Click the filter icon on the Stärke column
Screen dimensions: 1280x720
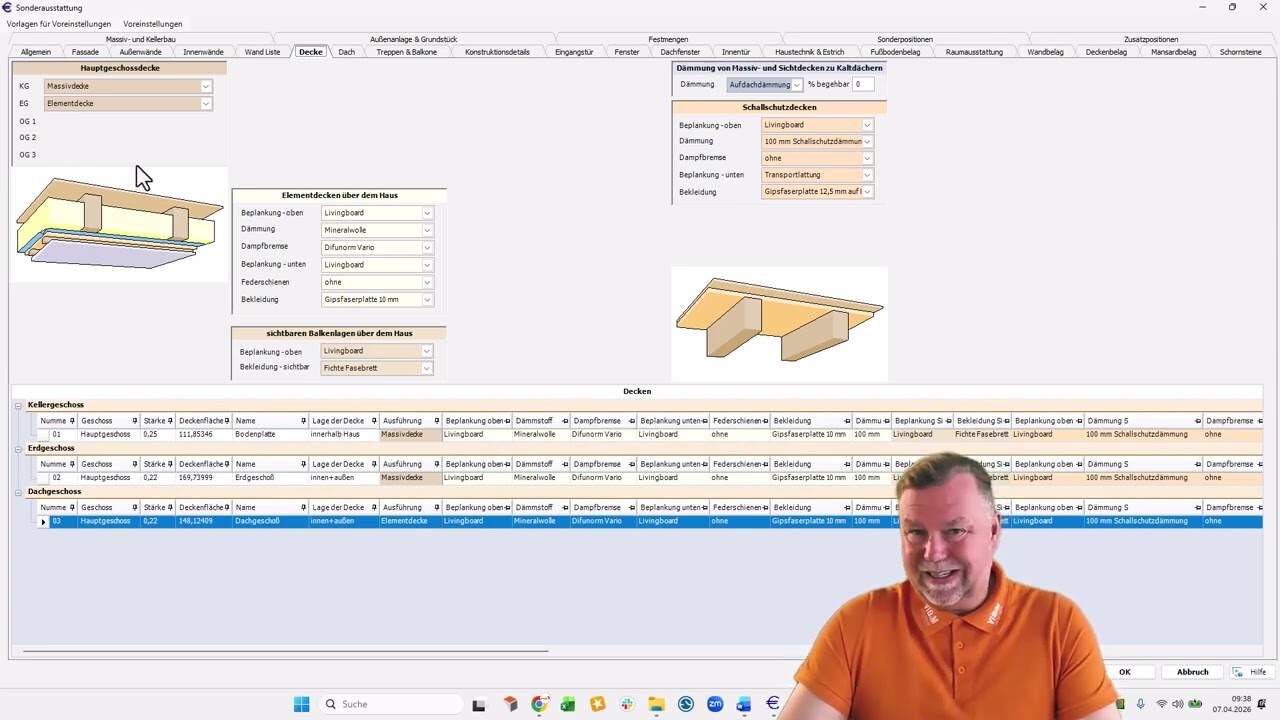click(x=168, y=420)
